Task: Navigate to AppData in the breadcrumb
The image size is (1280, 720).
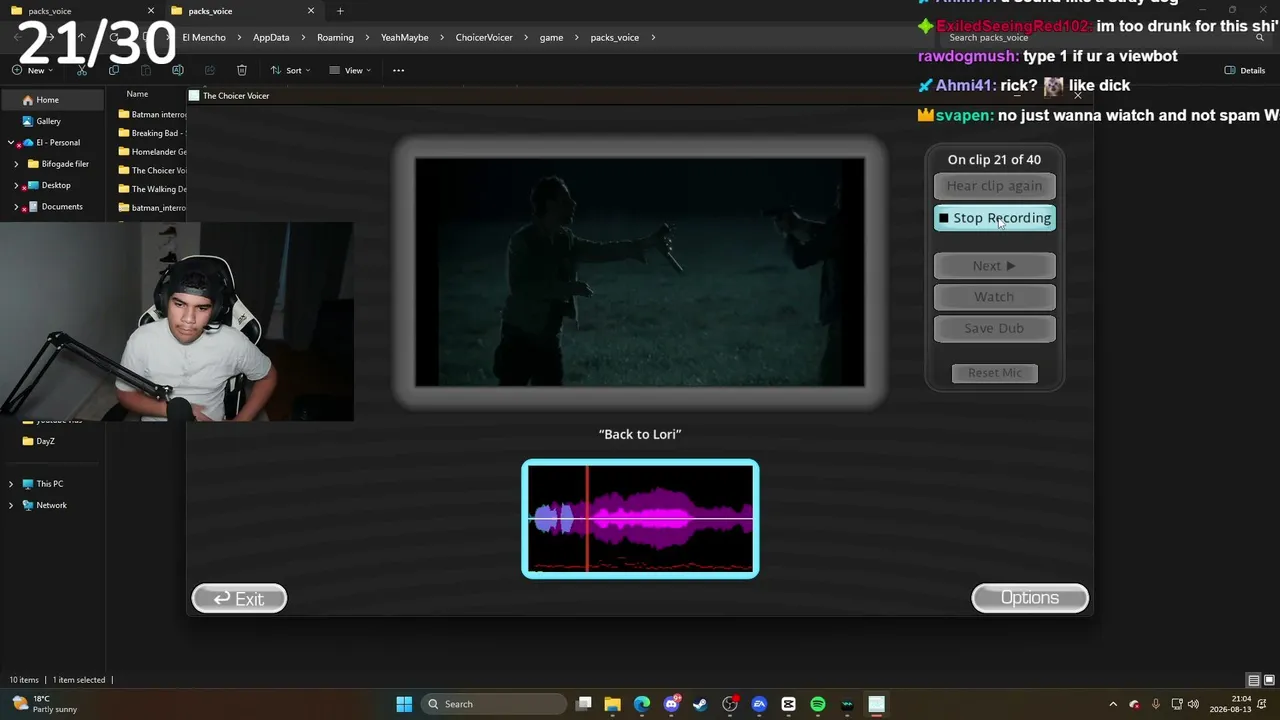Action: point(271,37)
